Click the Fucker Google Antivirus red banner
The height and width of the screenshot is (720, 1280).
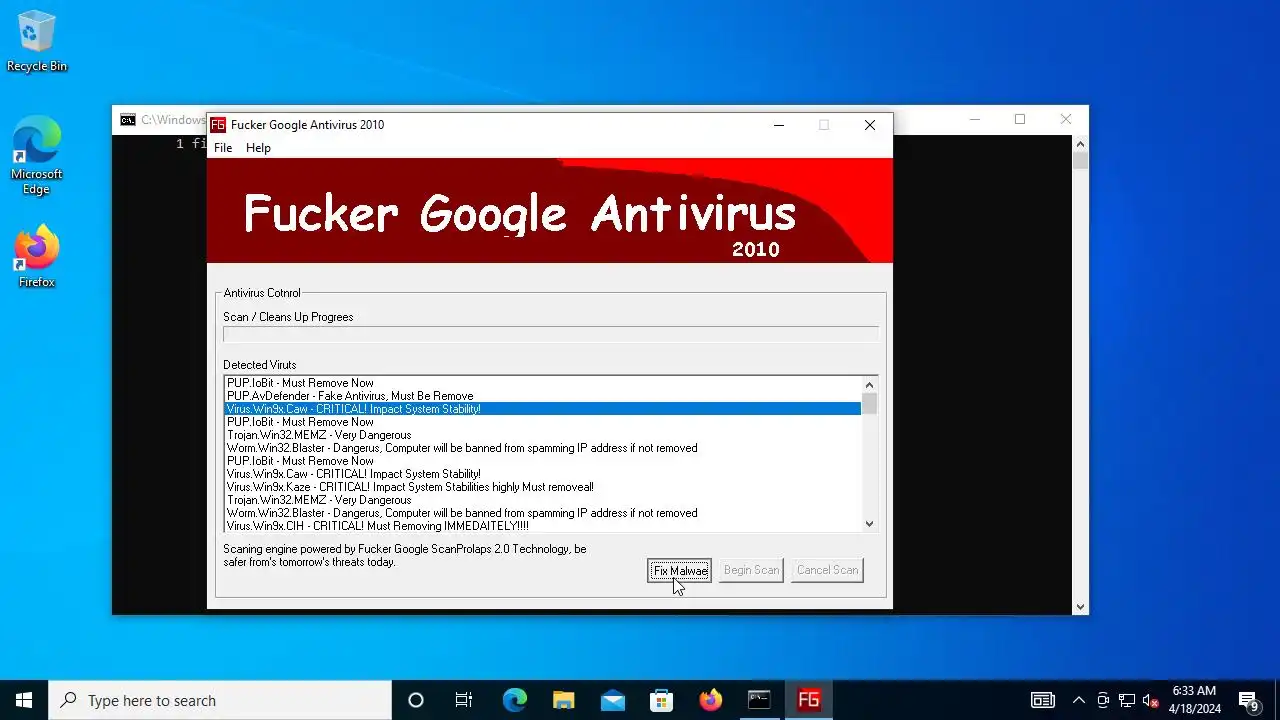click(x=549, y=211)
